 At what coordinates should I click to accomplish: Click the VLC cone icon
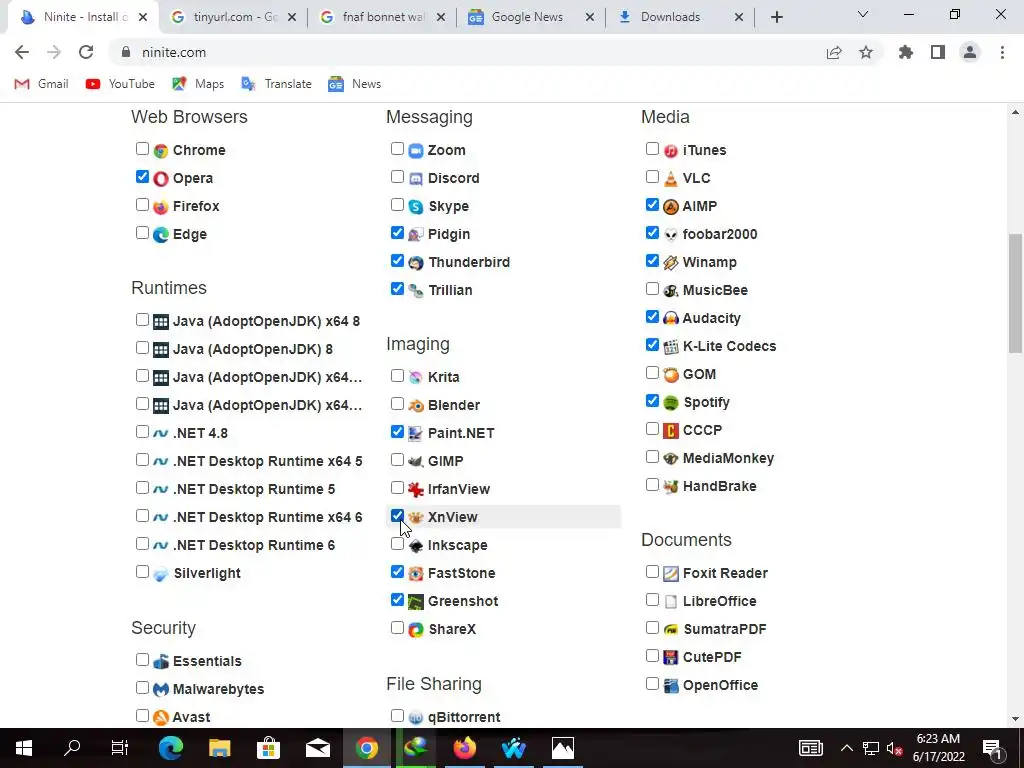(x=671, y=179)
